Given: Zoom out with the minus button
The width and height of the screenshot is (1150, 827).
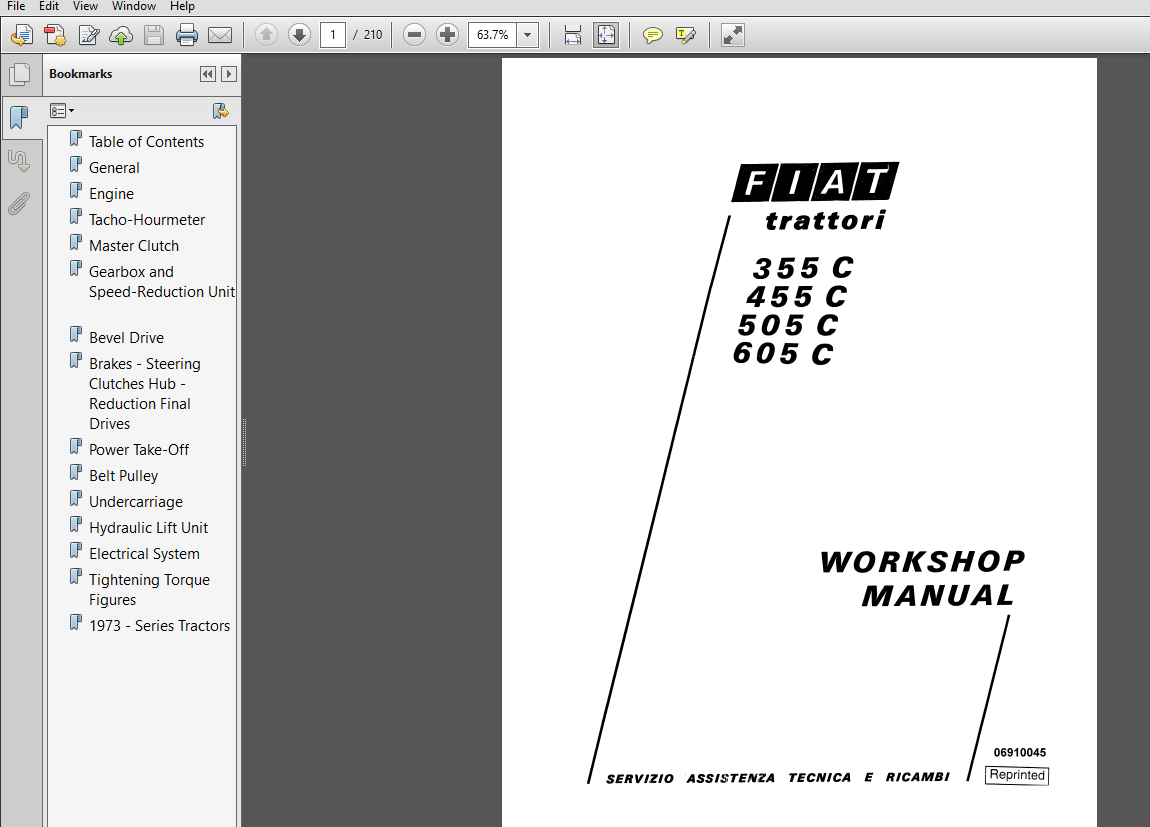Looking at the screenshot, I should tap(414, 34).
